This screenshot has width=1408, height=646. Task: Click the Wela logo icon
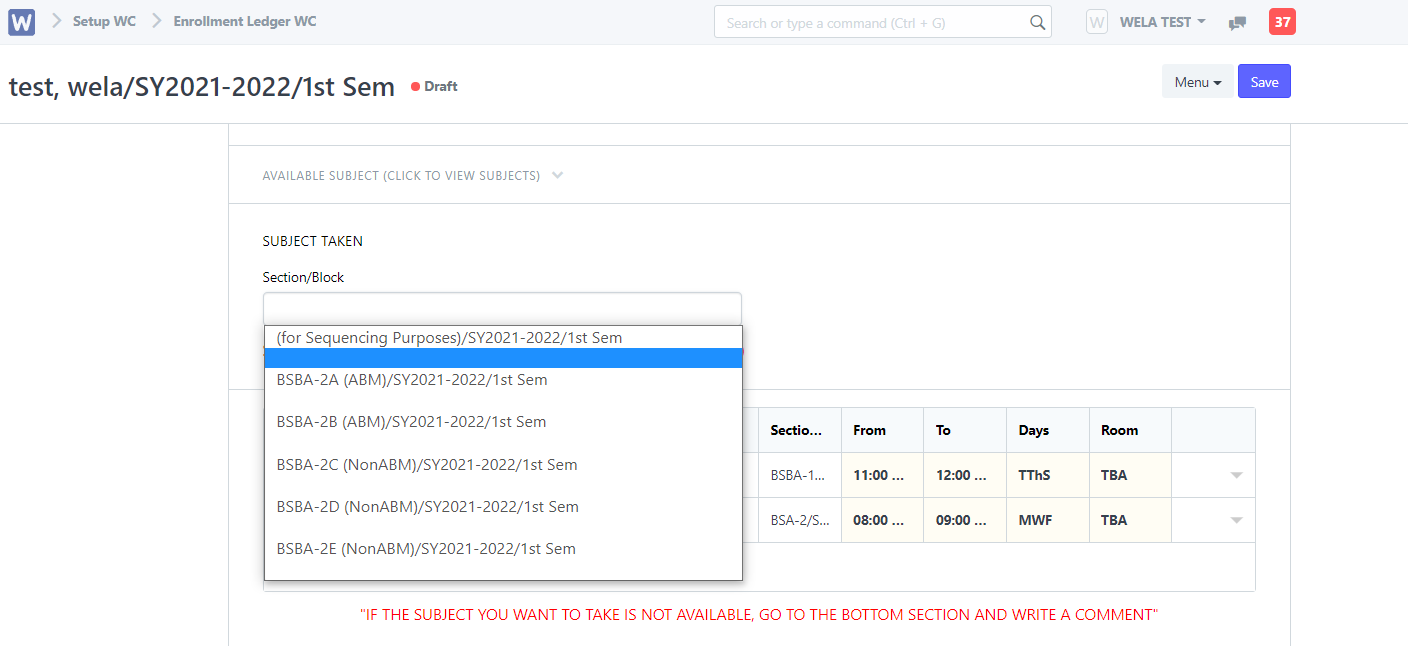tap(21, 21)
